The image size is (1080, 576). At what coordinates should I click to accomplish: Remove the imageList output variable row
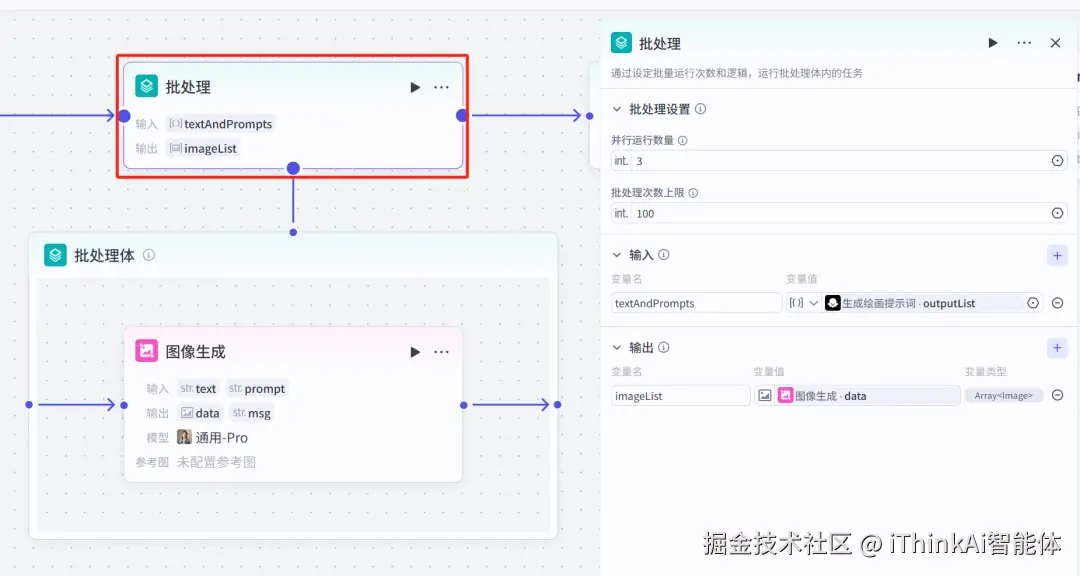[1057, 395]
